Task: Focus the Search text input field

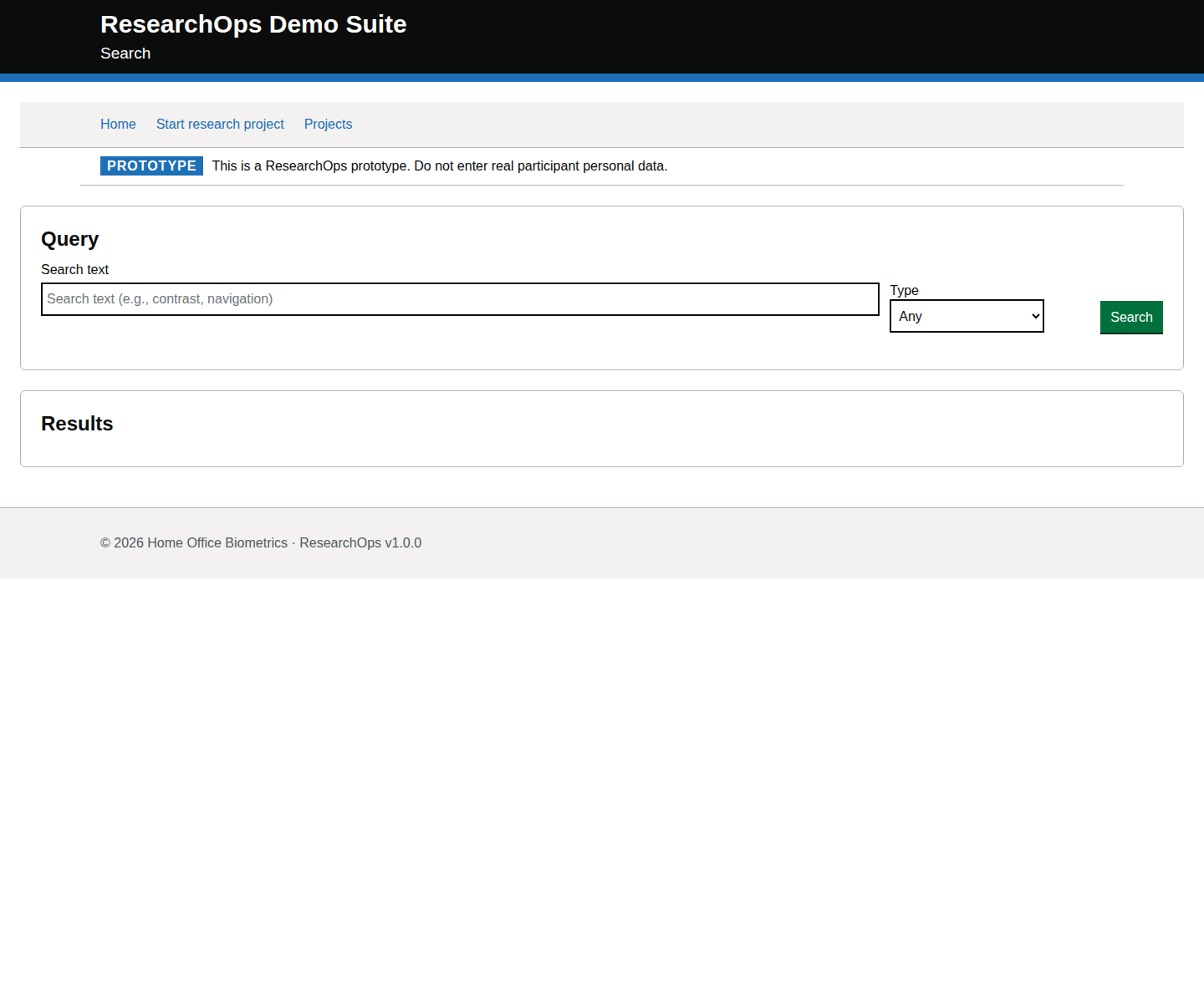Action: pyautogui.click(x=460, y=299)
